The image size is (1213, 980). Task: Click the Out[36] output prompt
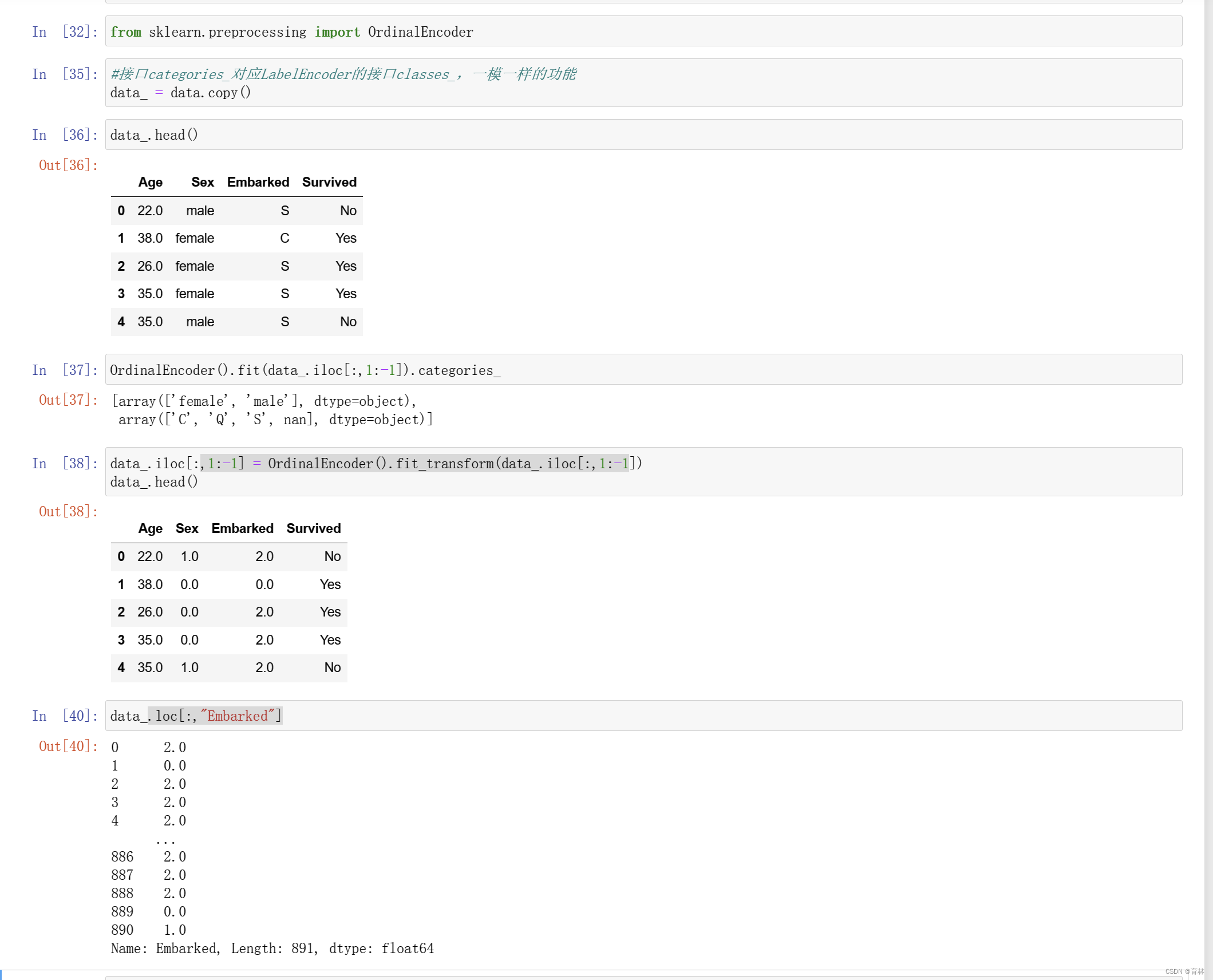click(68, 165)
